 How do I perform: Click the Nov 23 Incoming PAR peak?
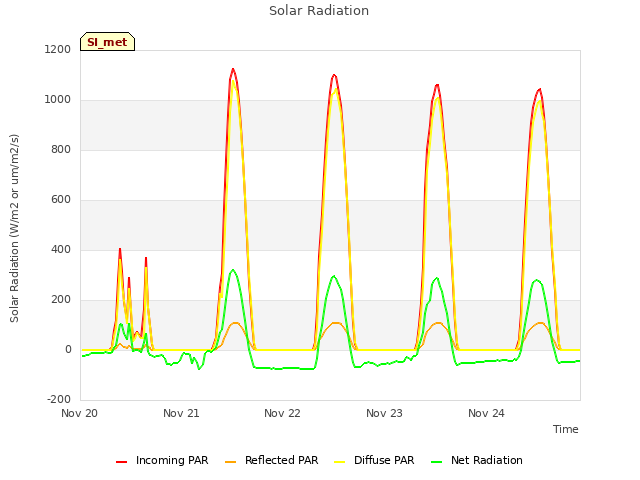pos(437,85)
